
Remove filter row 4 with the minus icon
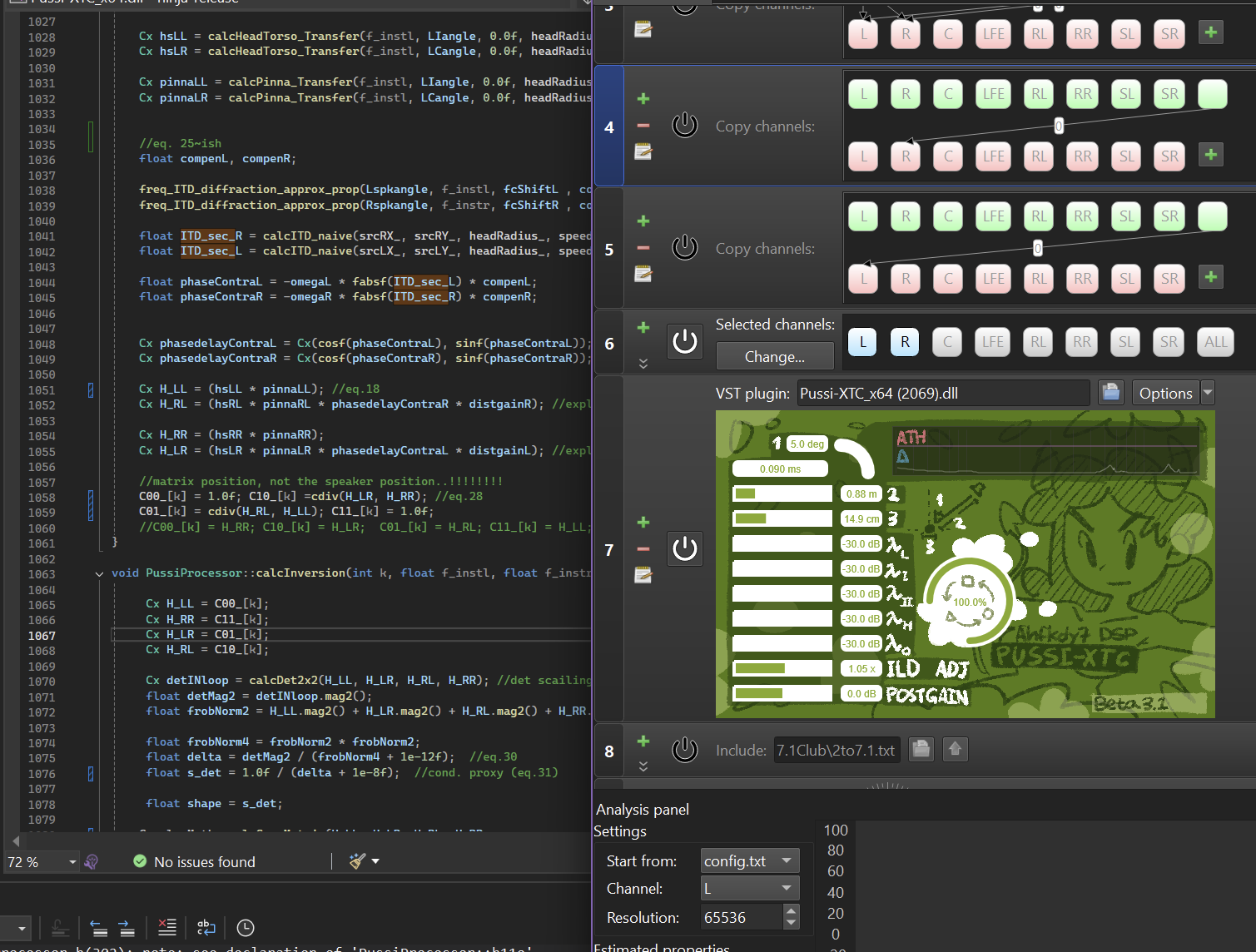(x=643, y=126)
